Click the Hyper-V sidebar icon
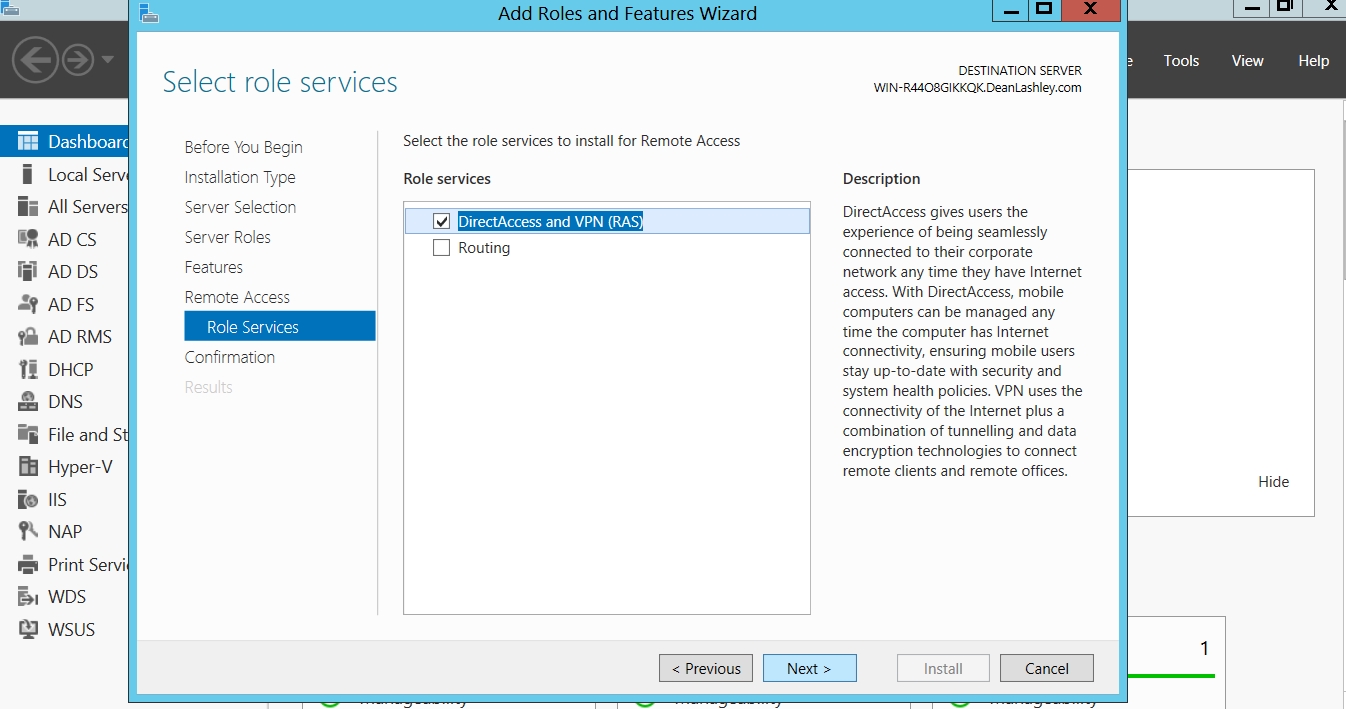The height and width of the screenshot is (709, 1346). click(28, 467)
